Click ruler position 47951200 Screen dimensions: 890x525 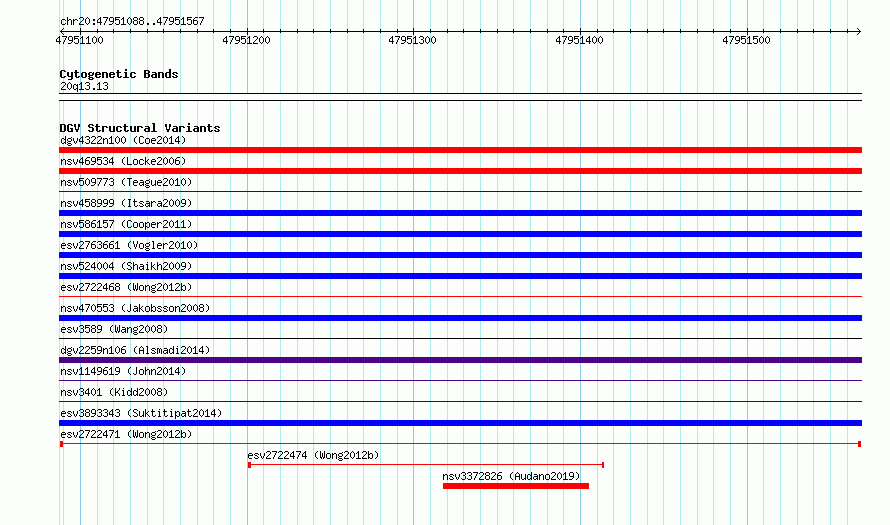click(246, 40)
